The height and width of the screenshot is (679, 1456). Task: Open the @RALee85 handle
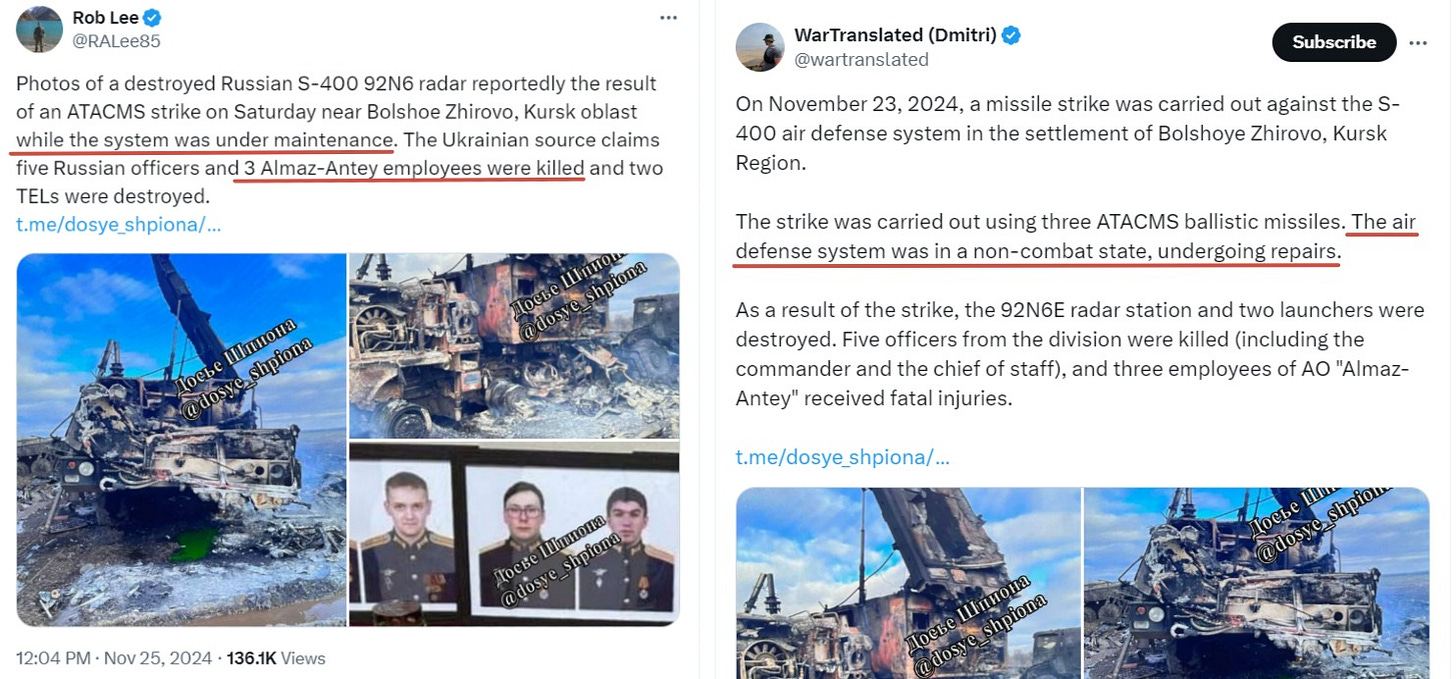[x=116, y=41]
